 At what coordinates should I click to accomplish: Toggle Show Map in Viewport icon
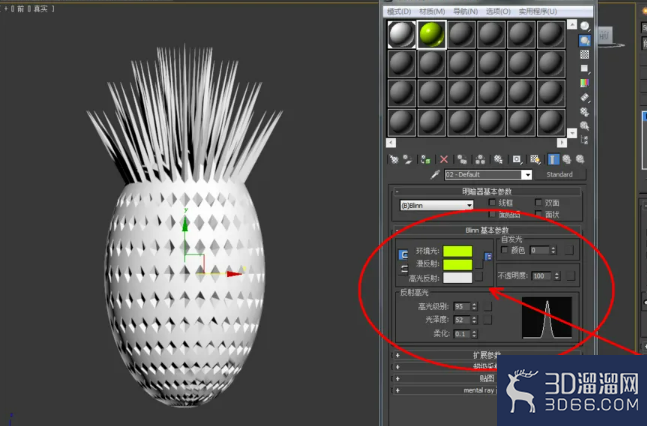point(535,159)
